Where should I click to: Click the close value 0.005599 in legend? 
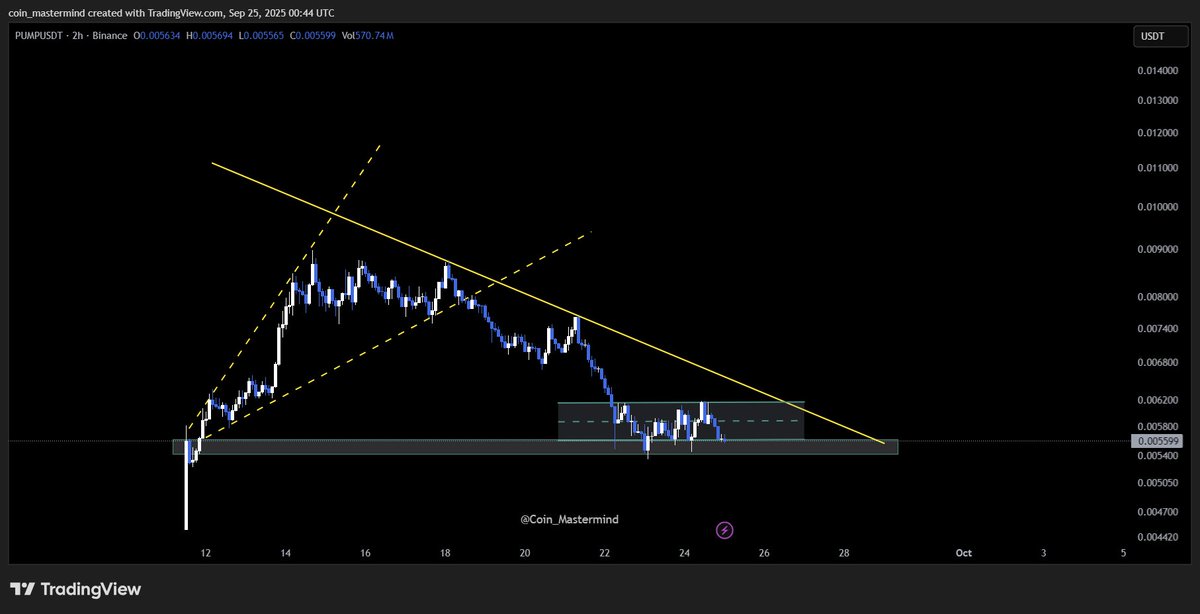point(313,34)
